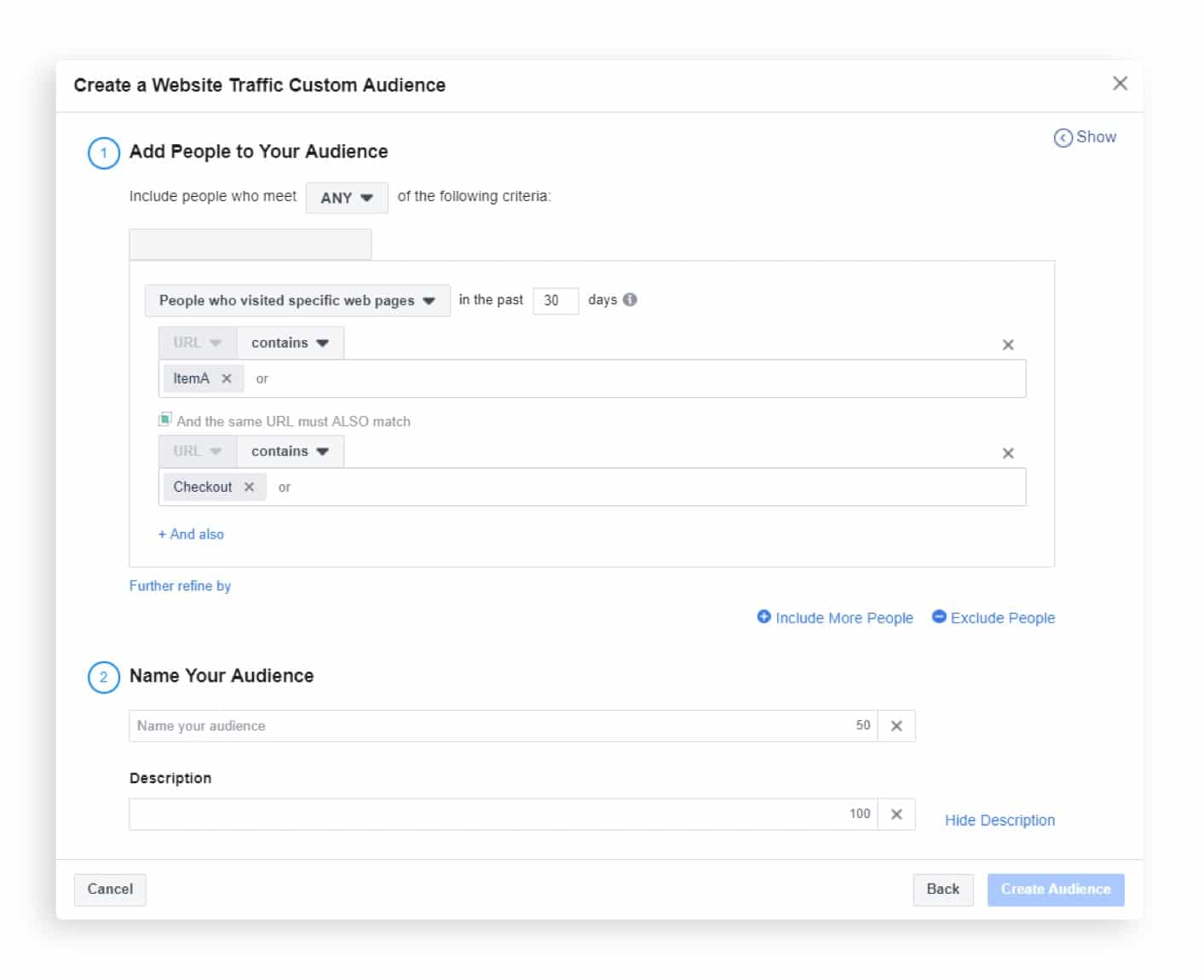
Task: Delete the second URL contains rule
Action: point(1008,453)
